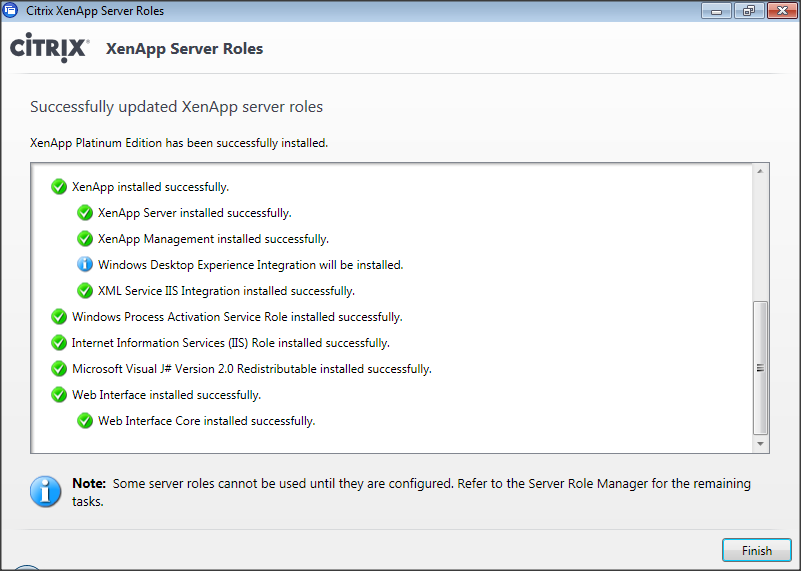801x571 pixels.
Task: Click the Finish button
Action: [756, 550]
